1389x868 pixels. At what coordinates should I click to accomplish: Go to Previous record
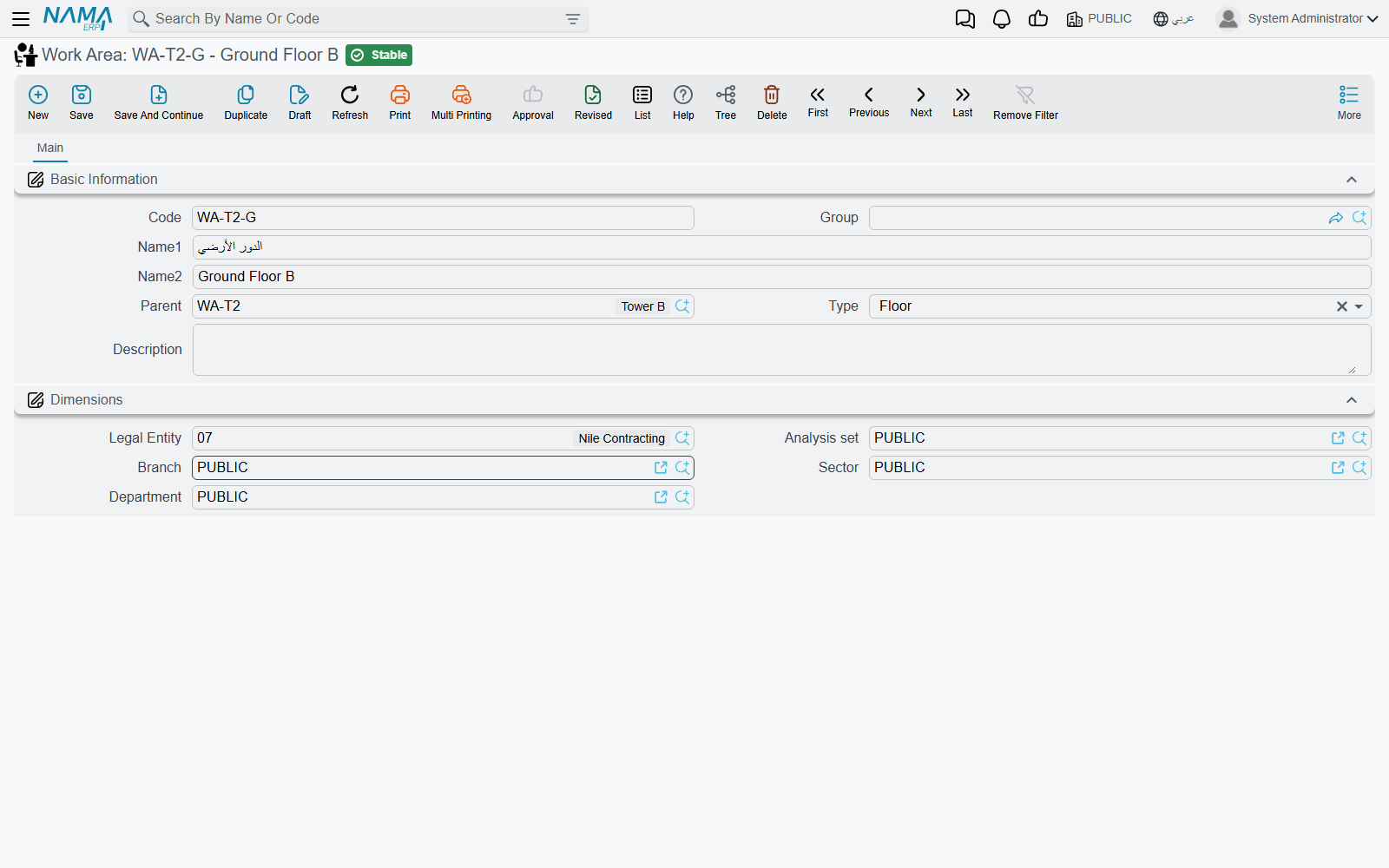869,102
